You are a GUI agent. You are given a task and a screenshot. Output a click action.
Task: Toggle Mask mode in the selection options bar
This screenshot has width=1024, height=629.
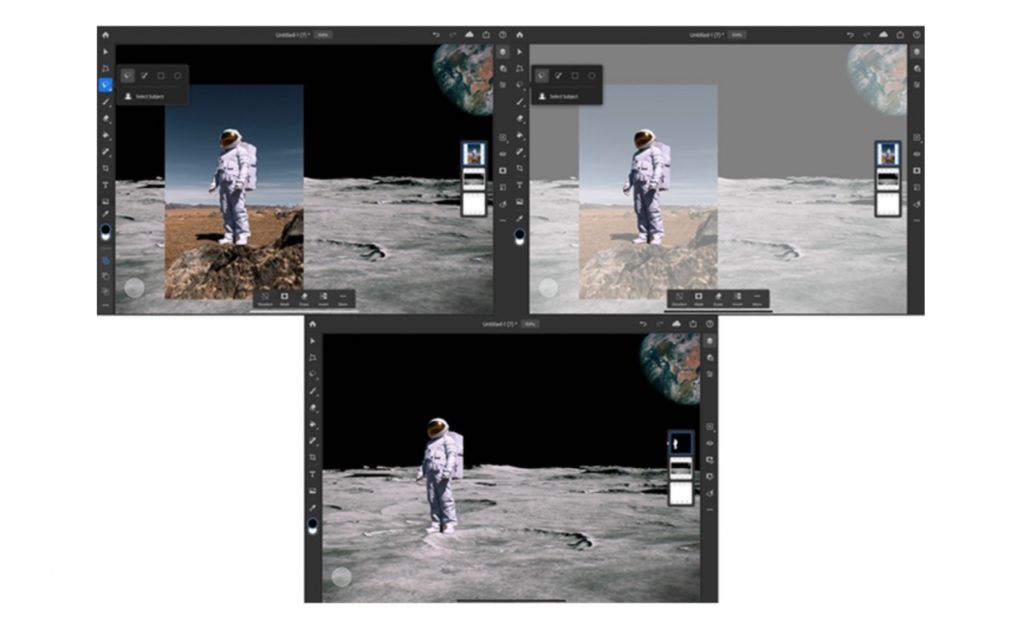click(284, 296)
